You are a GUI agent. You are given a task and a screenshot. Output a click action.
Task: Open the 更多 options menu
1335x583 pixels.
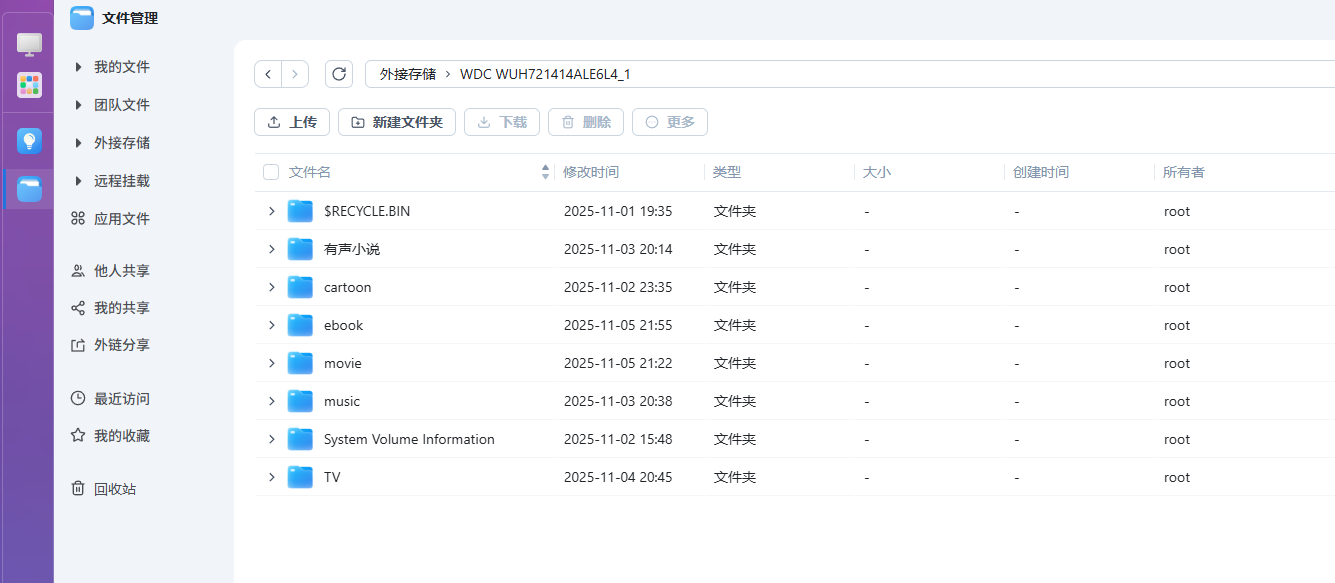[x=669, y=122]
